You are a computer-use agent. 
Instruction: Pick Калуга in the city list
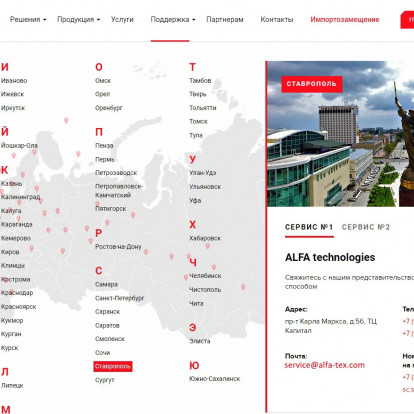[x=11, y=211]
